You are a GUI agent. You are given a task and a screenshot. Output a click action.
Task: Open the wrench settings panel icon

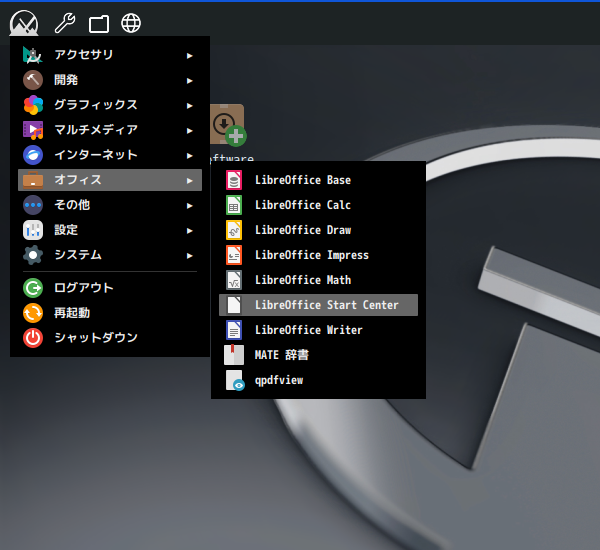click(x=65, y=23)
